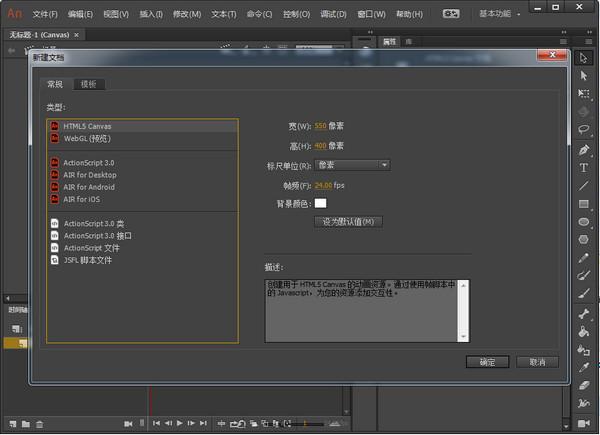
Task: Click the 设为默认值(M) button
Action: [348, 222]
